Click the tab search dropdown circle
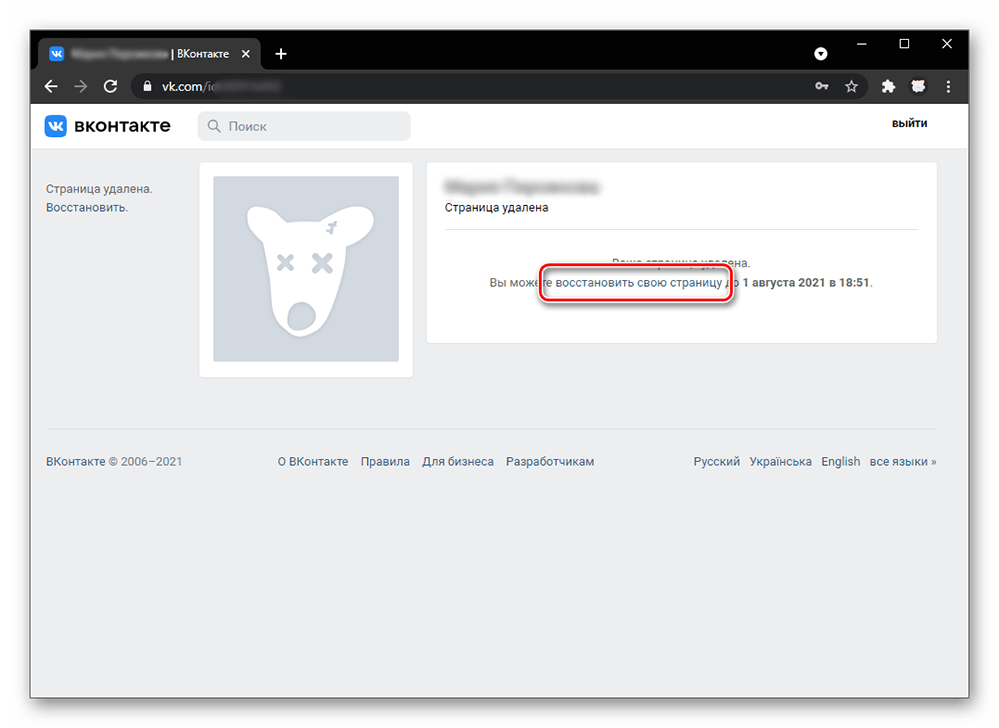The height and width of the screenshot is (728, 999). (x=821, y=54)
